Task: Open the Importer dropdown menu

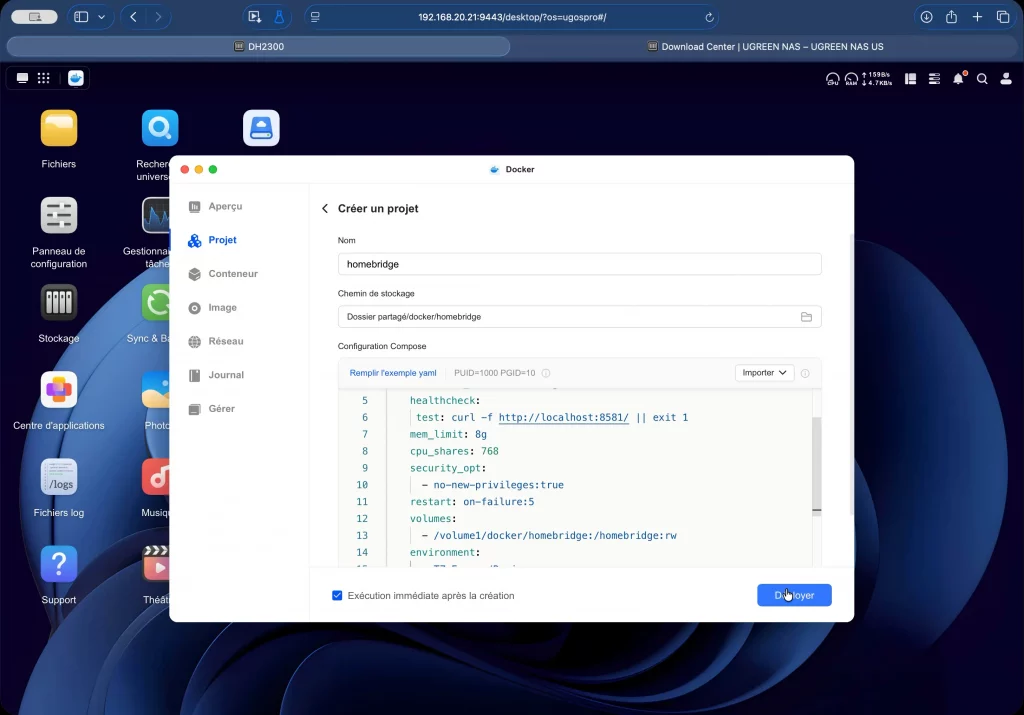Action: tap(763, 372)
